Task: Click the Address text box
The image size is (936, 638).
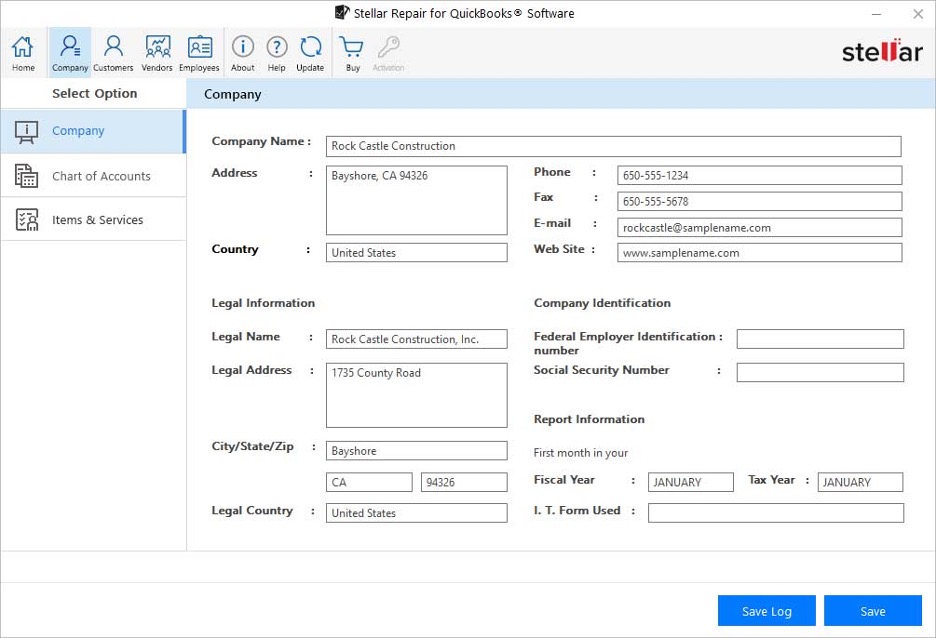Action: click(417, 201)
